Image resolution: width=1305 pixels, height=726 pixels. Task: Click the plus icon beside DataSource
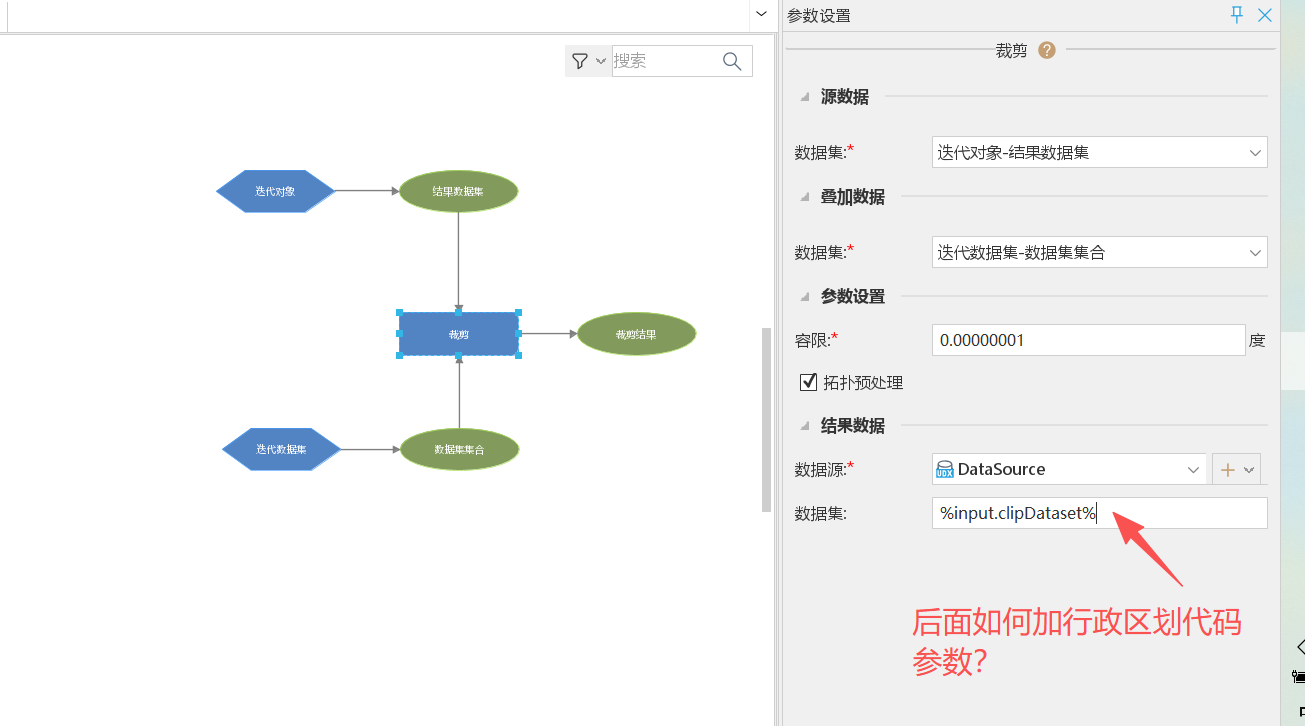tap(1227, 469)
